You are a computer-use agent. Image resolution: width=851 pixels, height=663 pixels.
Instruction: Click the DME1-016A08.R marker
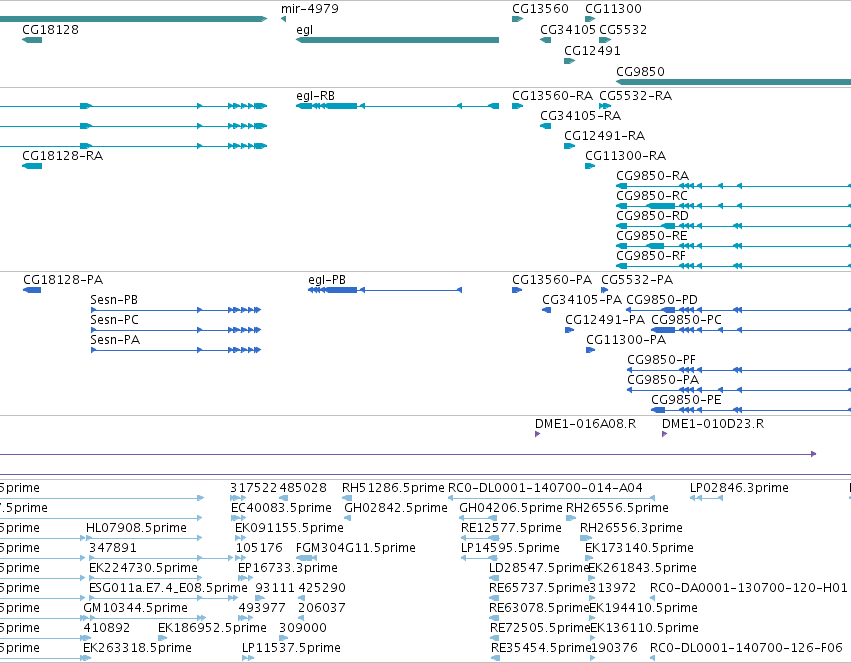[537, 434]
